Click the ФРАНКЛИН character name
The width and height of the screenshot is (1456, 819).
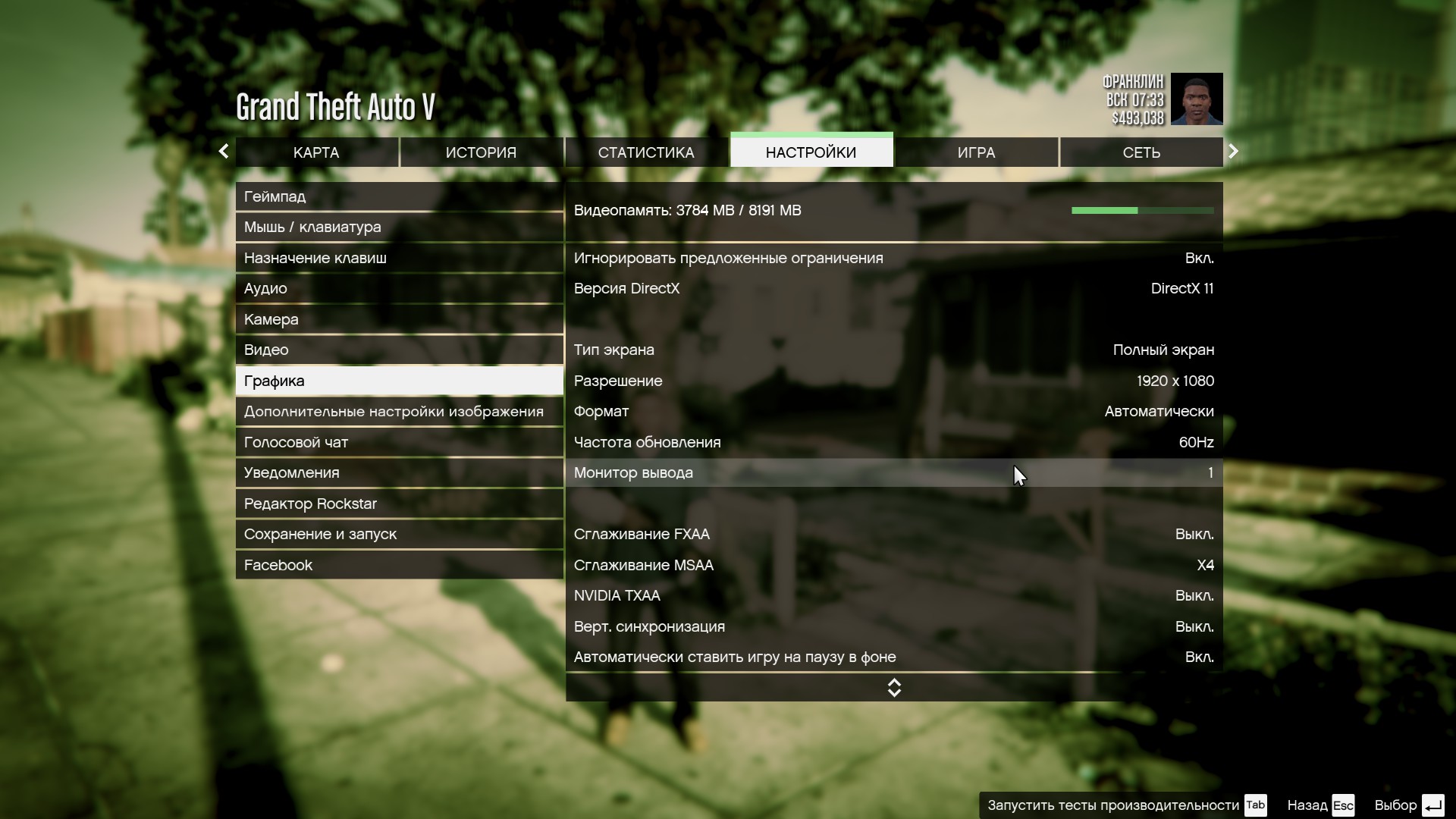[x=1133, y=81]
